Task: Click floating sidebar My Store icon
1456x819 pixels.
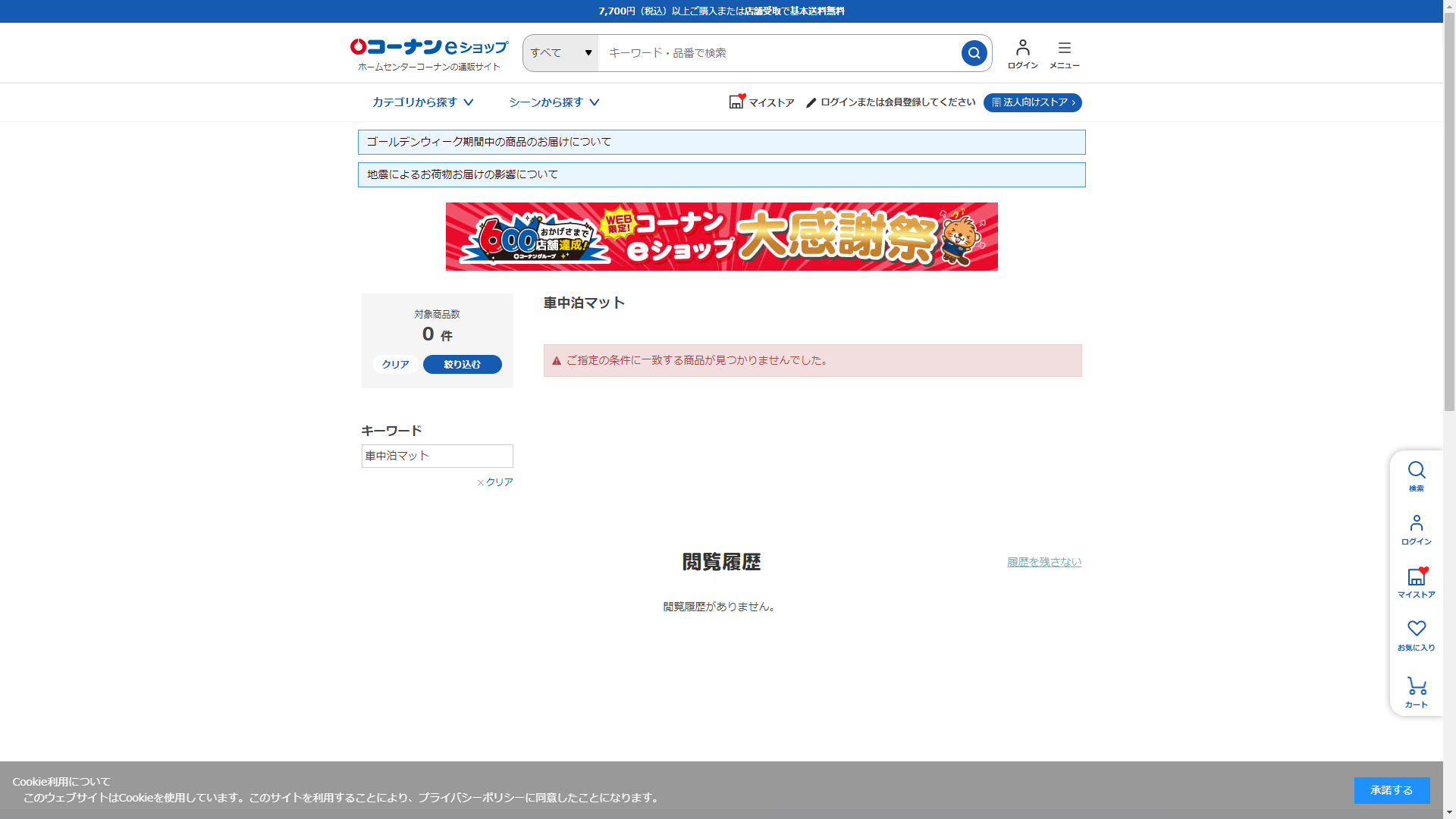Action: point(1416,582)
